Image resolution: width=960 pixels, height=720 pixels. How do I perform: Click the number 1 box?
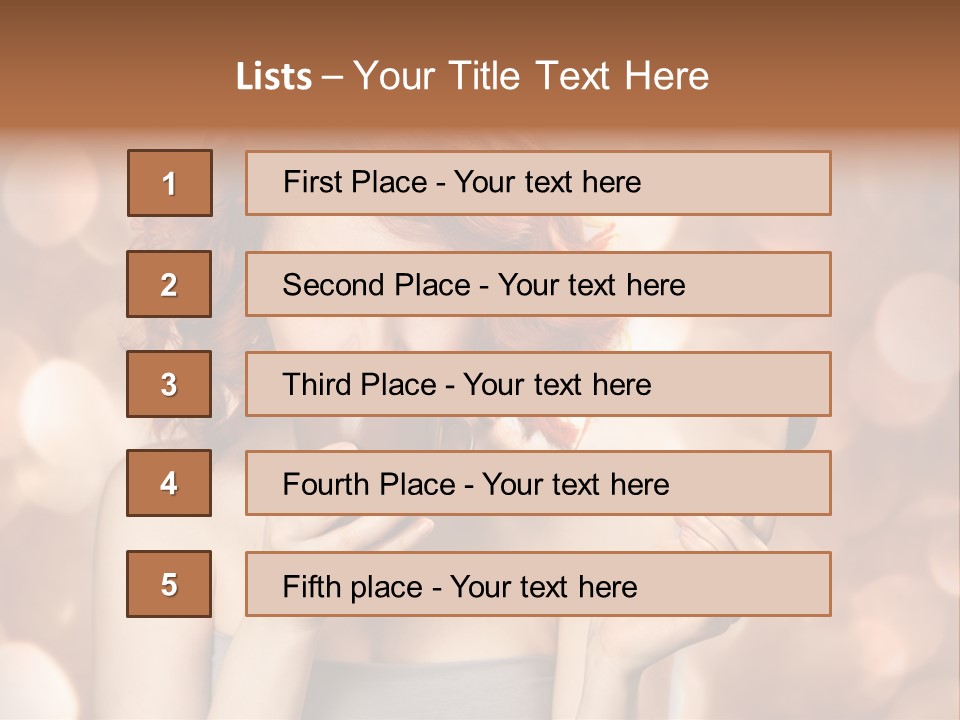[169, 183]
